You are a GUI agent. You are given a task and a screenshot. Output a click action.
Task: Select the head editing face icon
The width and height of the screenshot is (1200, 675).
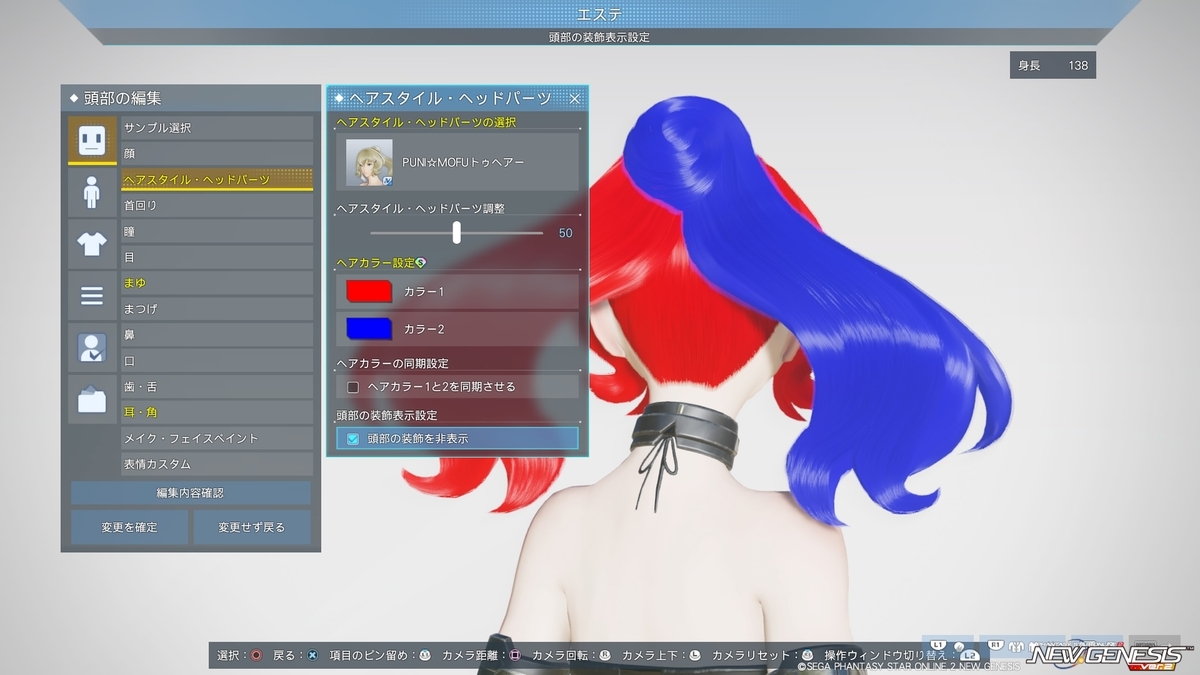92,140
